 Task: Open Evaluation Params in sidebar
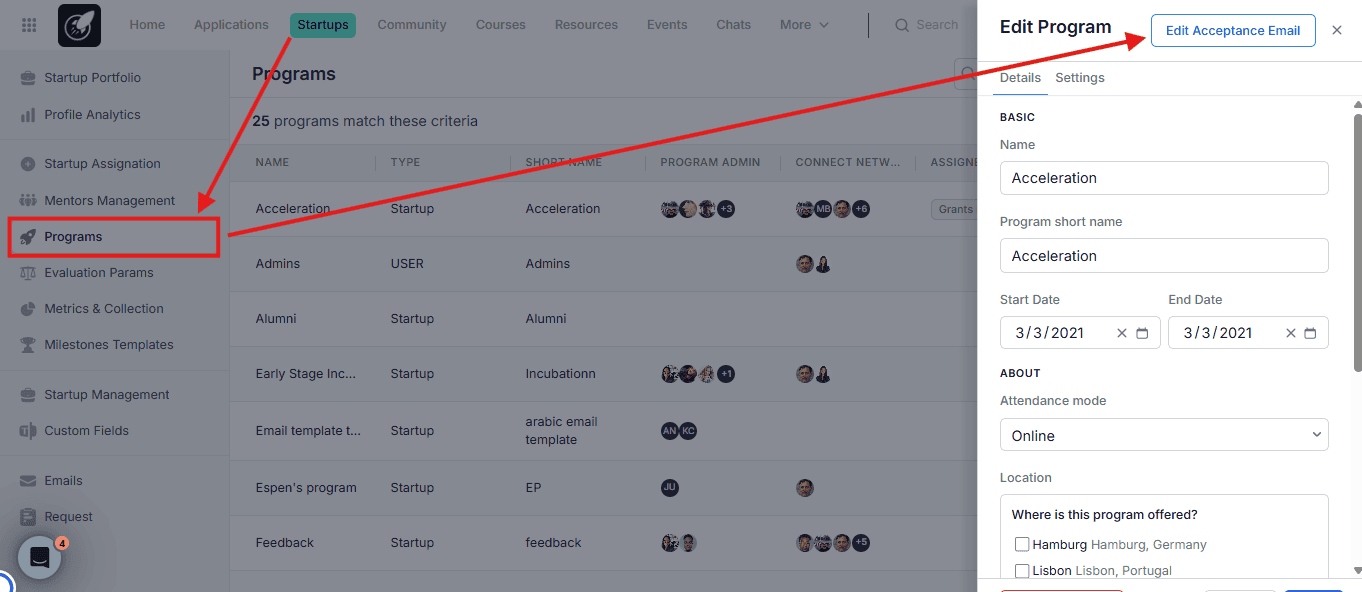coord(98,272)
